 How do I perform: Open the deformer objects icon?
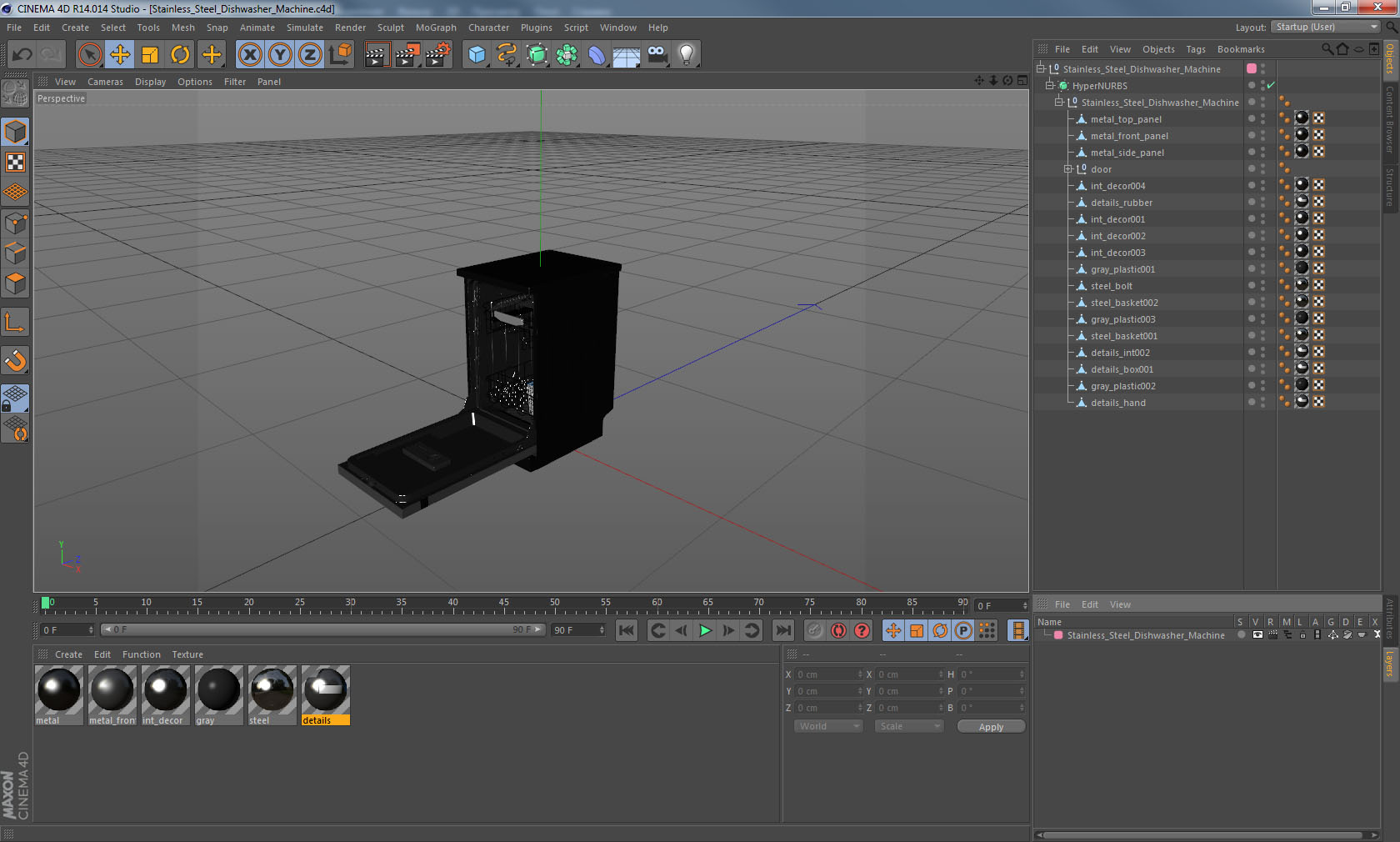(x=597, y=55)
